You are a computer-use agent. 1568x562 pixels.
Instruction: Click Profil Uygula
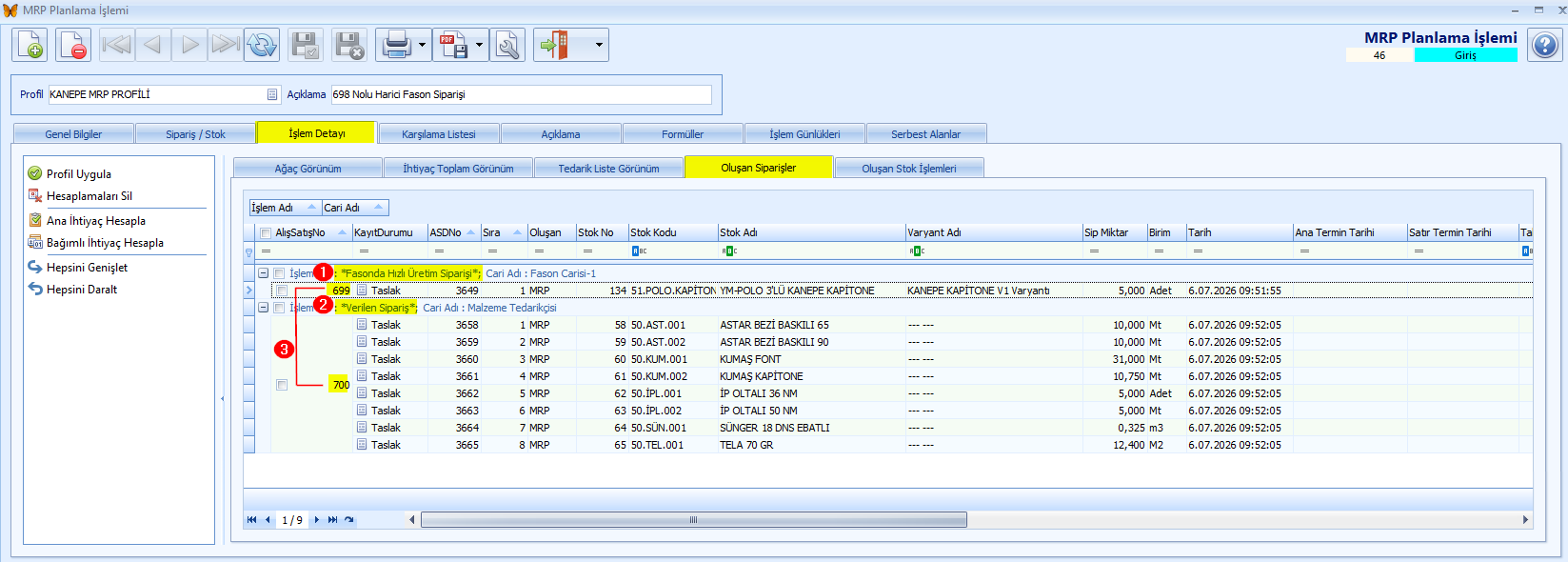tap(79, 174)
